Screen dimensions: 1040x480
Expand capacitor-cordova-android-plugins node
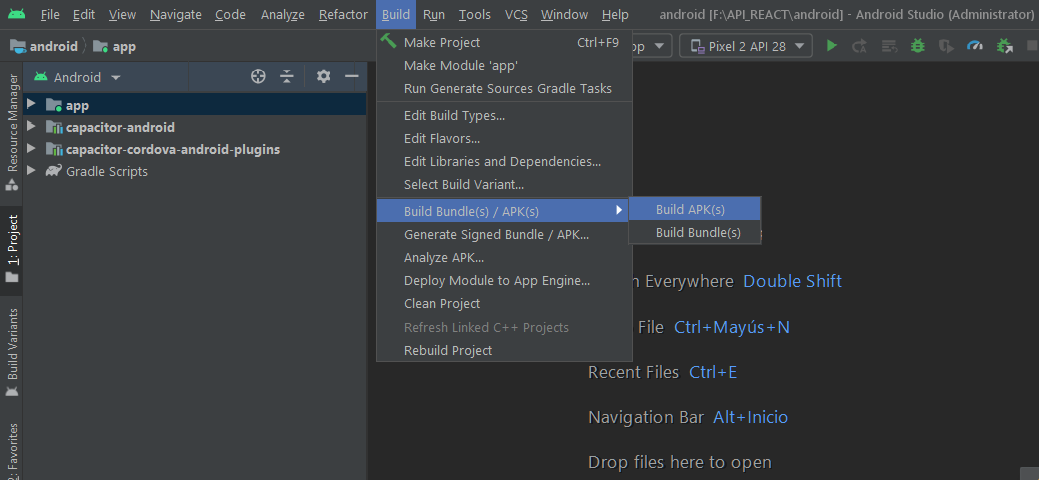31,149
